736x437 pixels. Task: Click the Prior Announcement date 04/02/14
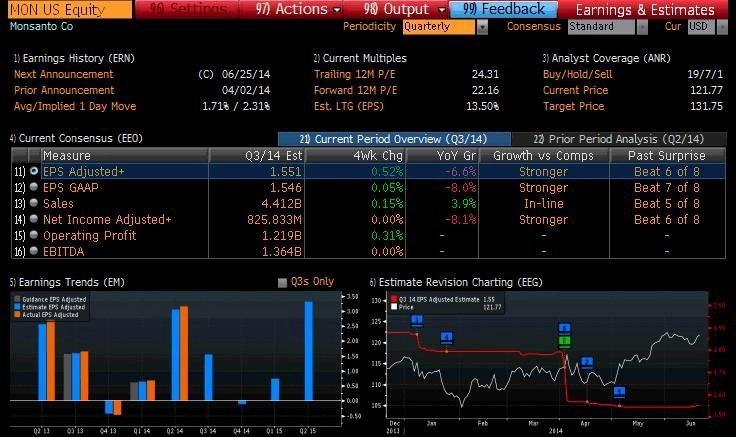(245, 90)
